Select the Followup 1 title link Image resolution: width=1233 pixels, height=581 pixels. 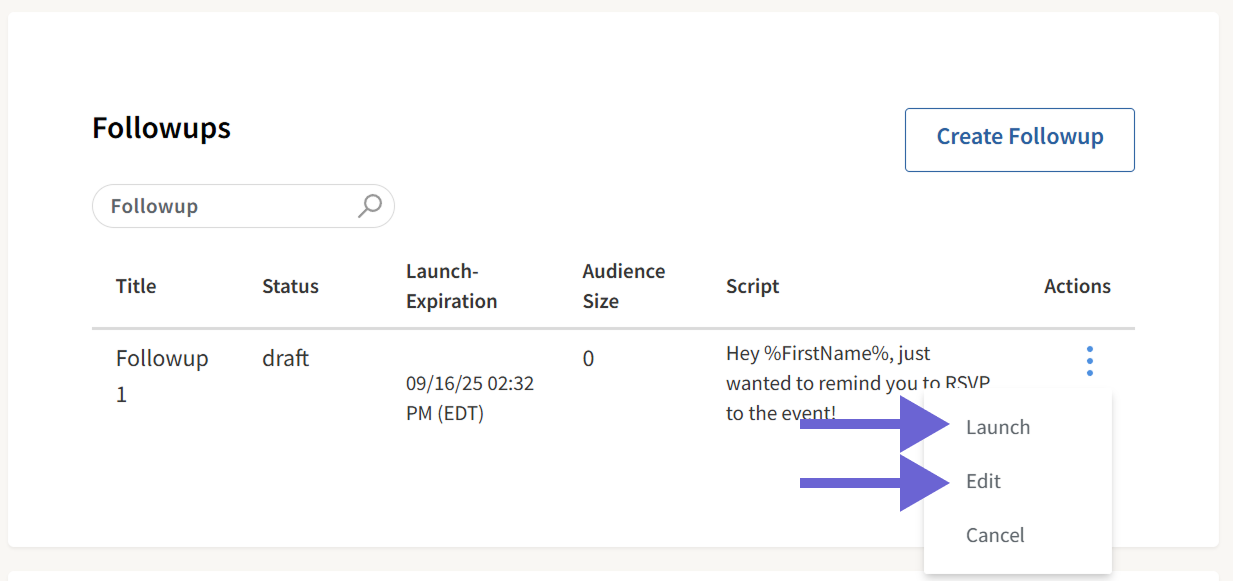(162, 375)
